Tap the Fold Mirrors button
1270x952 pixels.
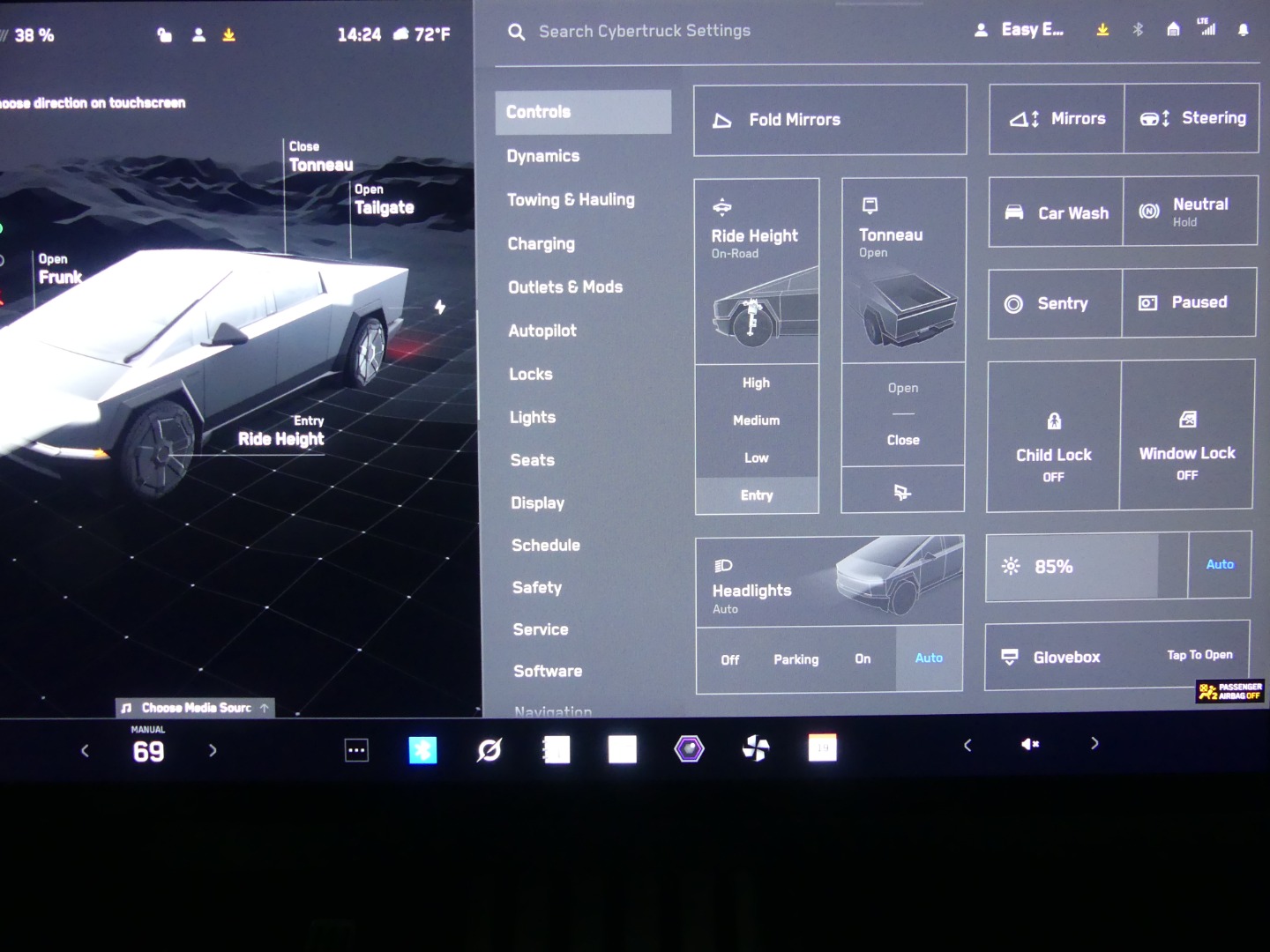pos(830,120)
